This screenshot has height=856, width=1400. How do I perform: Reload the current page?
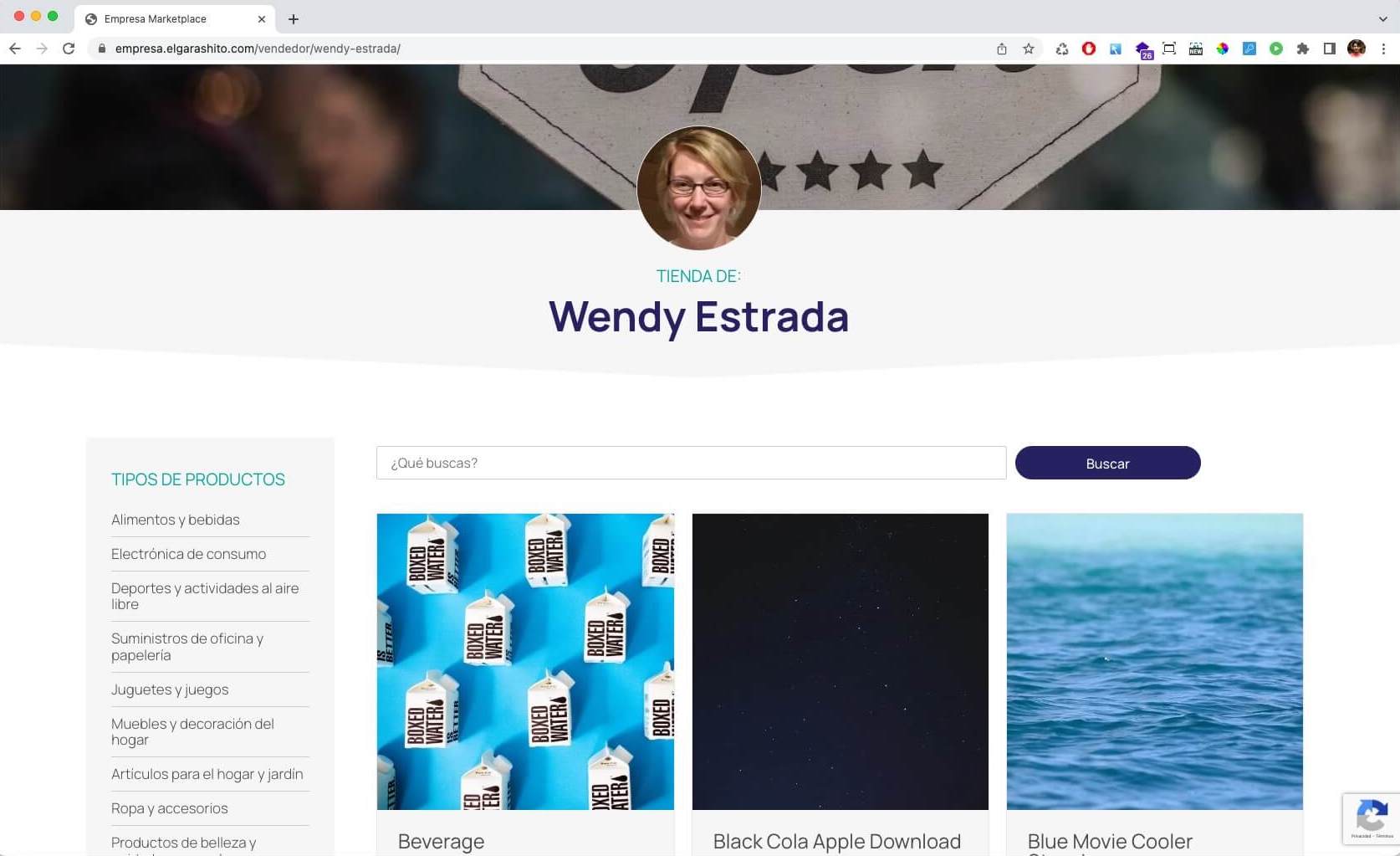(x=69, y=49)
